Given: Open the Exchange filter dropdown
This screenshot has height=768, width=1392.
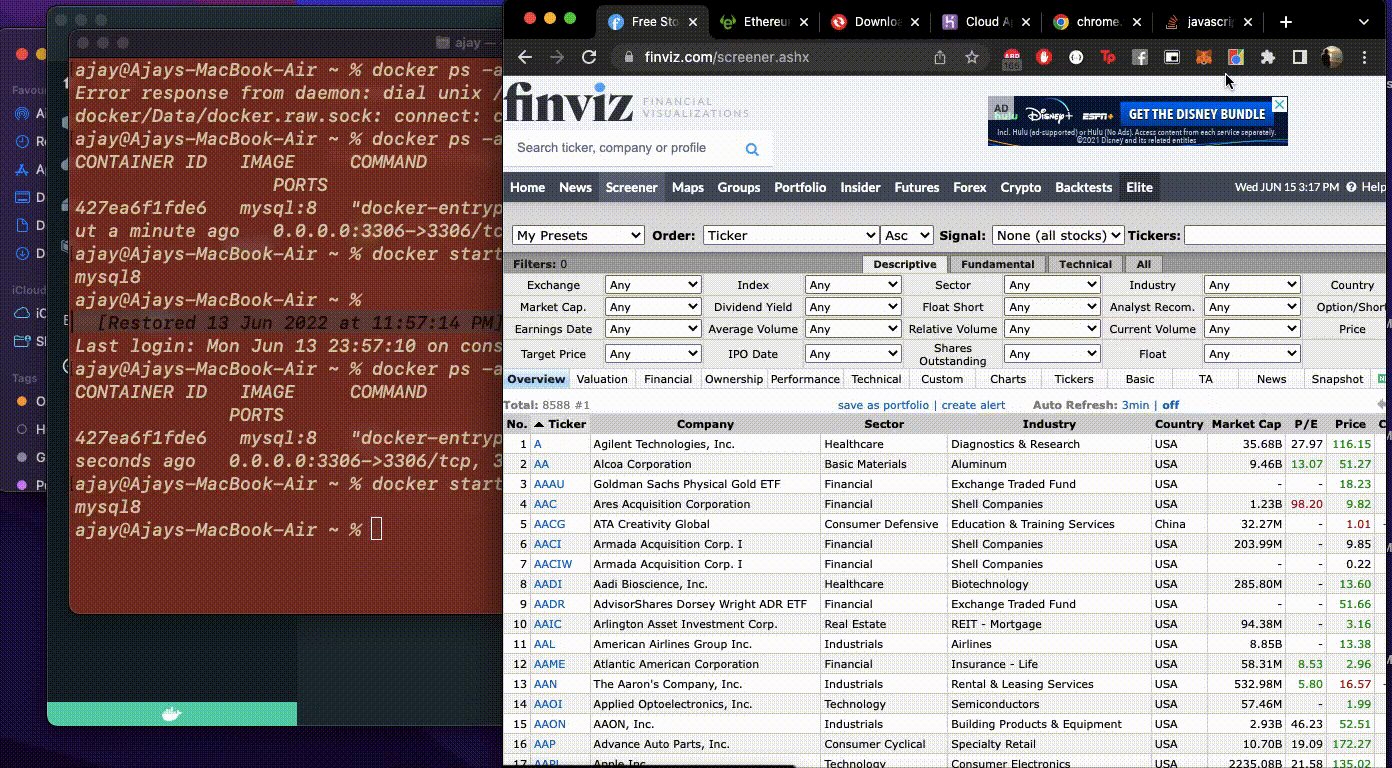Looking at the screenshot, I should point(652,285).
